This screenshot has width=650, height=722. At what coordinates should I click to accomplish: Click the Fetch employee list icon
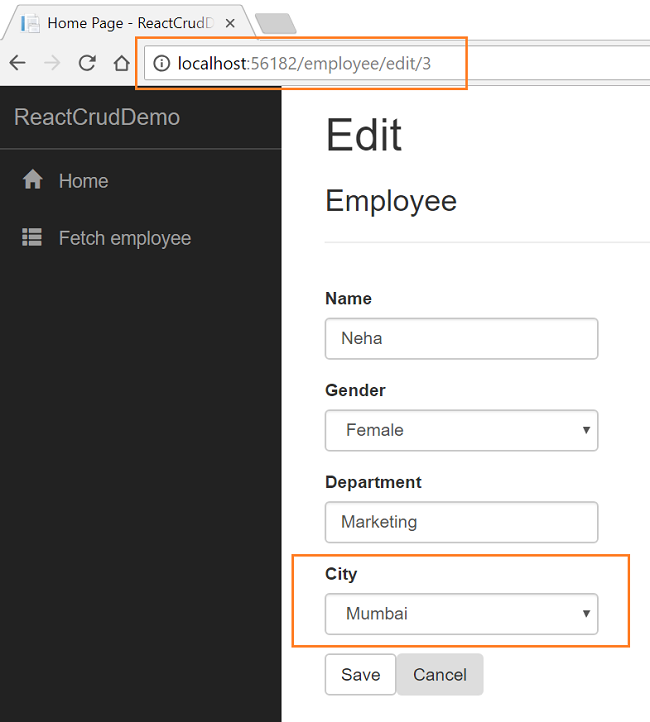coord(33,238)
